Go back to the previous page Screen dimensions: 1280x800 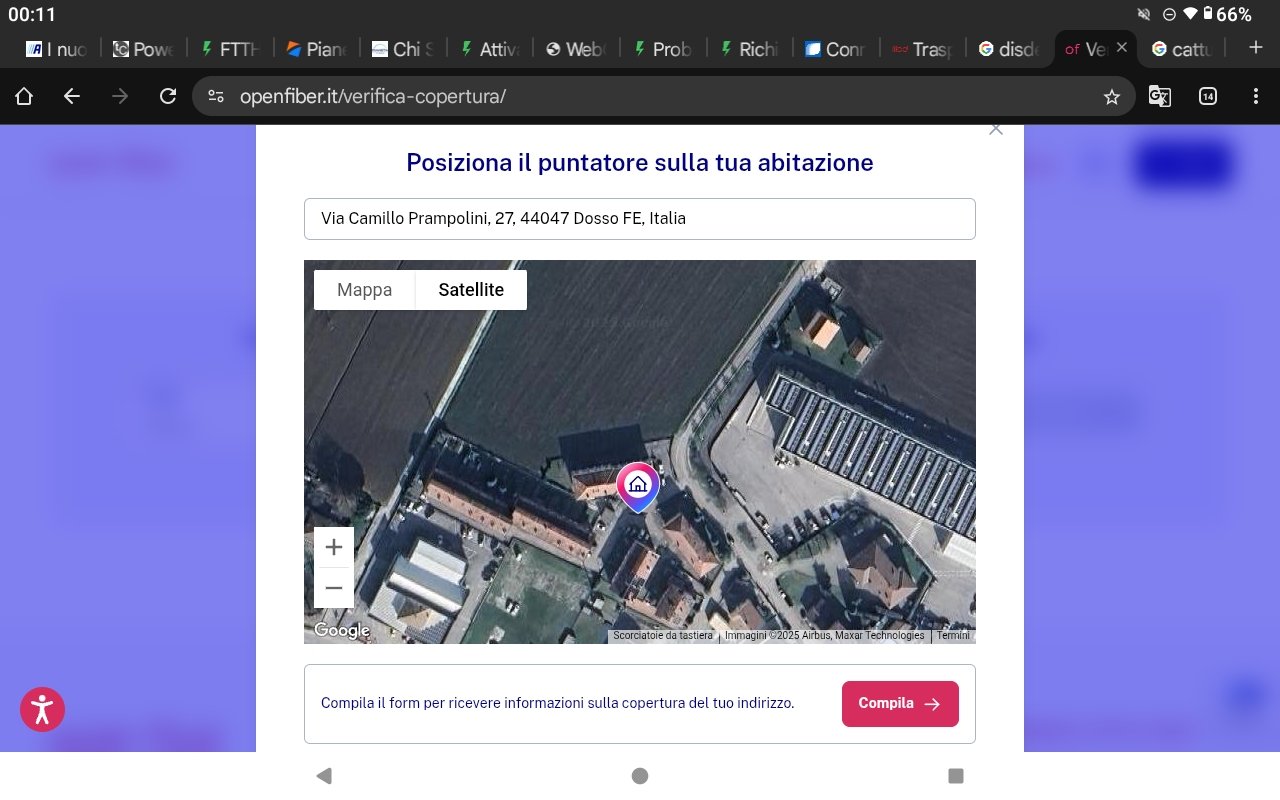point(71,96)
